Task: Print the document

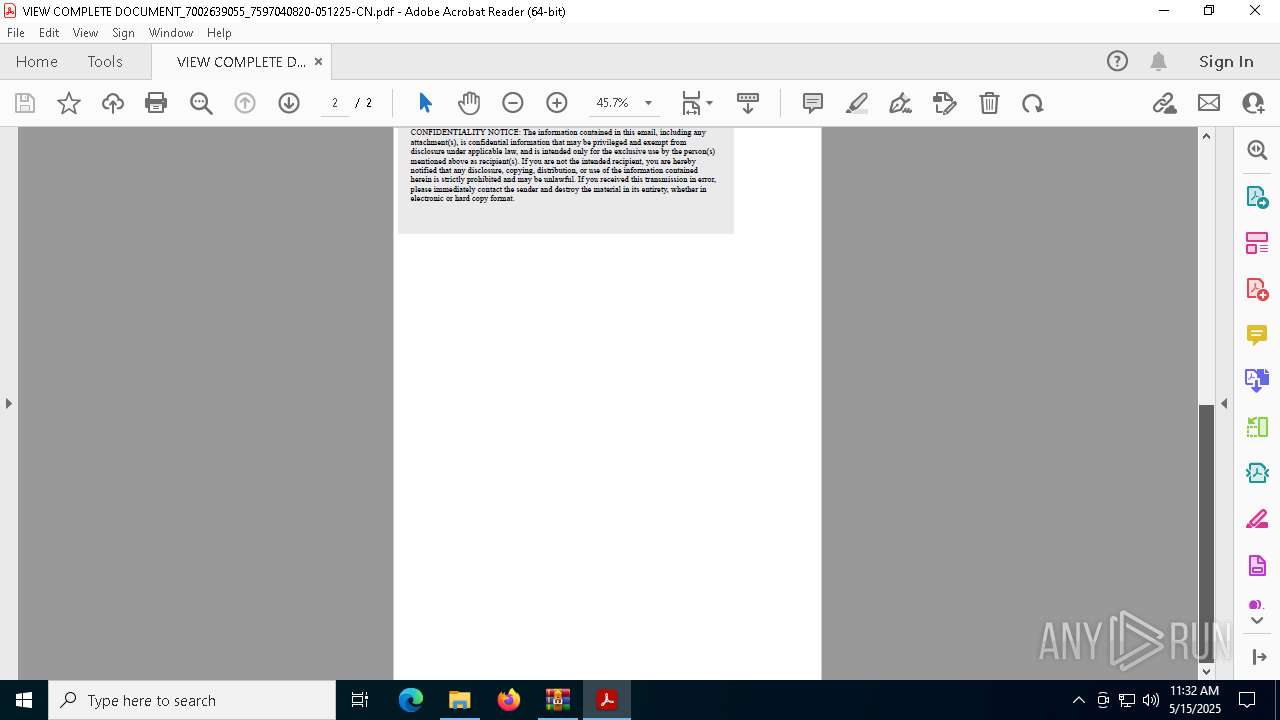Action: 156,103
